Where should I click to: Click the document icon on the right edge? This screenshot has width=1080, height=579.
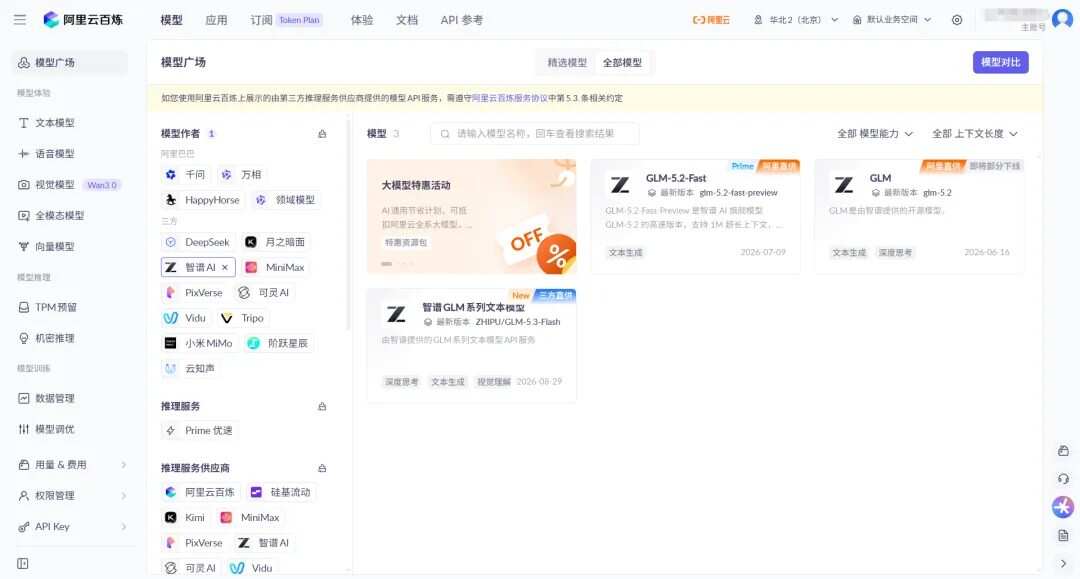pyautogui.click(x=1063, y=535)
